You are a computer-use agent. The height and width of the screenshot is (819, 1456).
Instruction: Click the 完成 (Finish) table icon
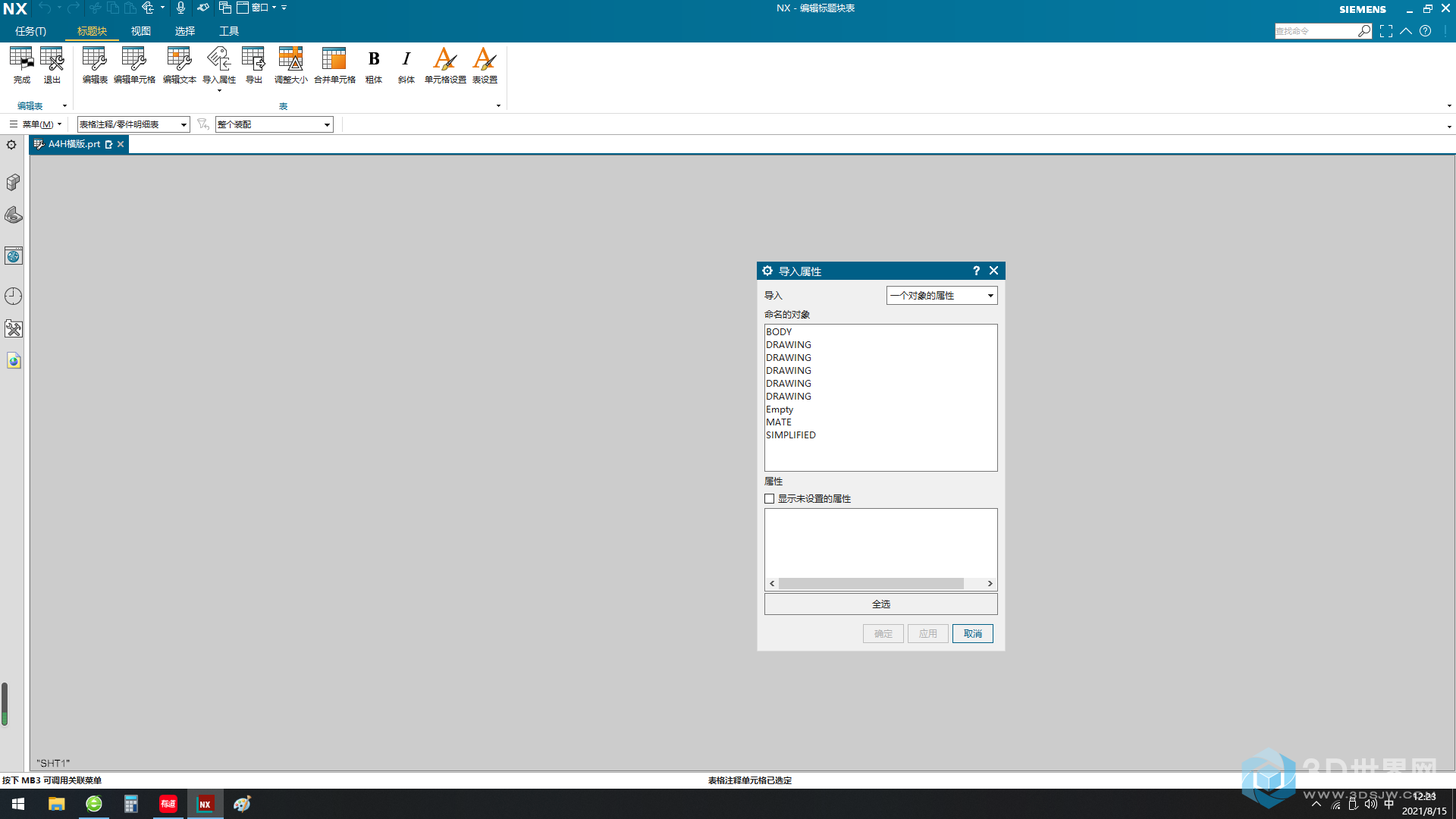click(x=21, y=65)
